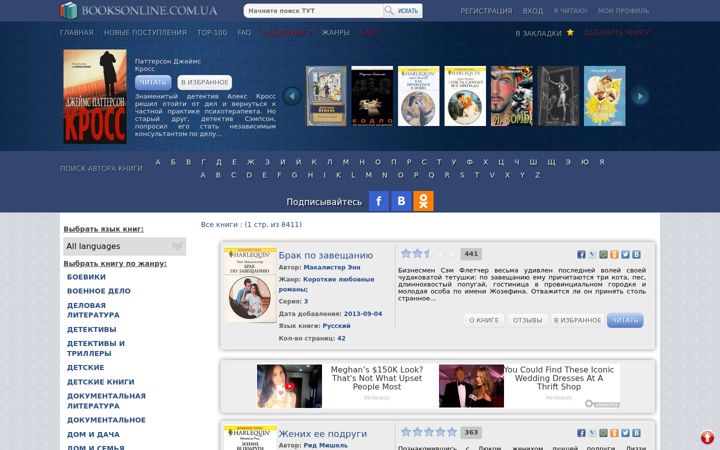Open the red-faced man cover in carousel
The width and height of the screenshot is (720, 450).
pos(512,96)
